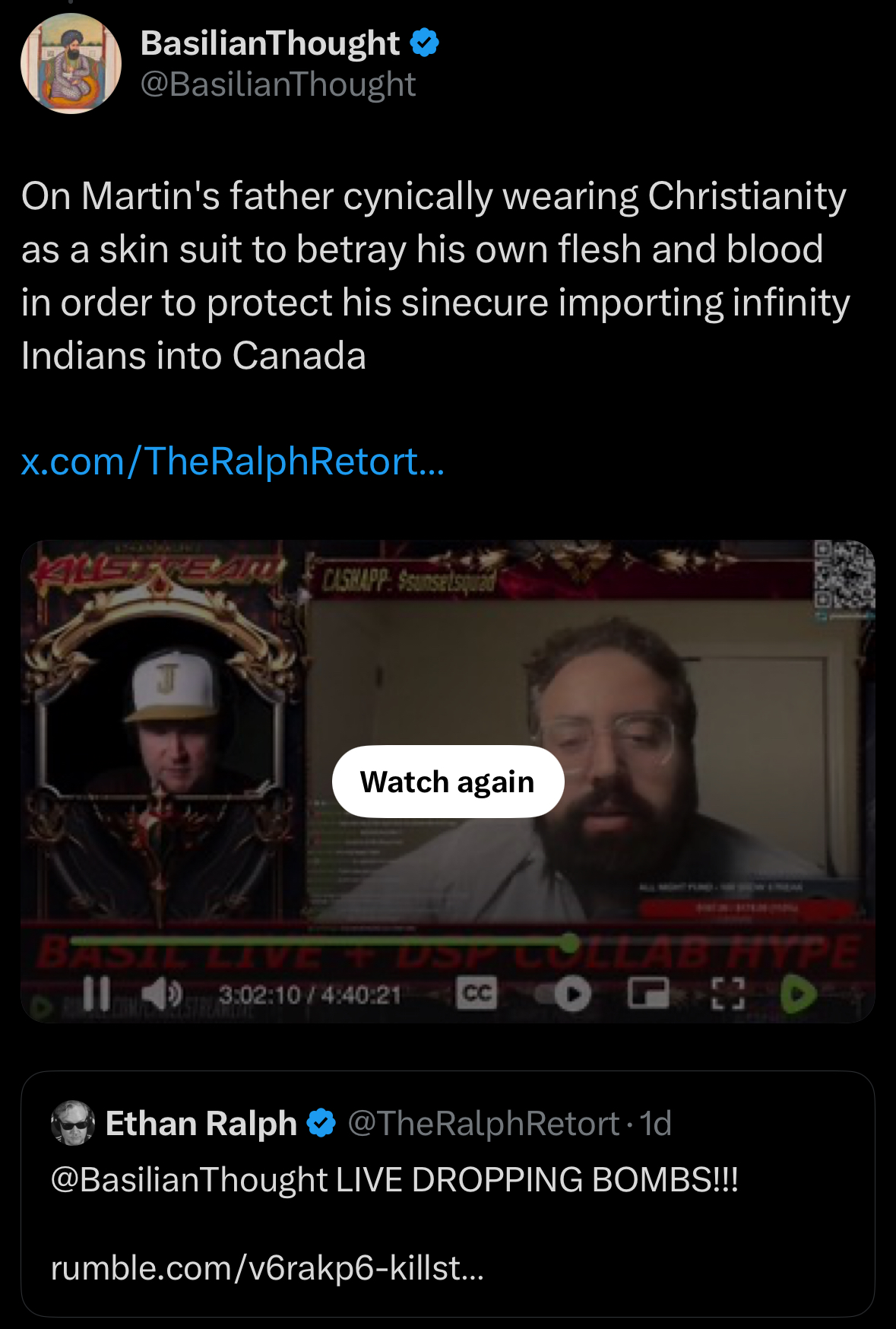Viewport: 896px width, 1329px height.
Task: Click the BasilianThought display name
Action: pyautogui.click(x=270, y=43)
